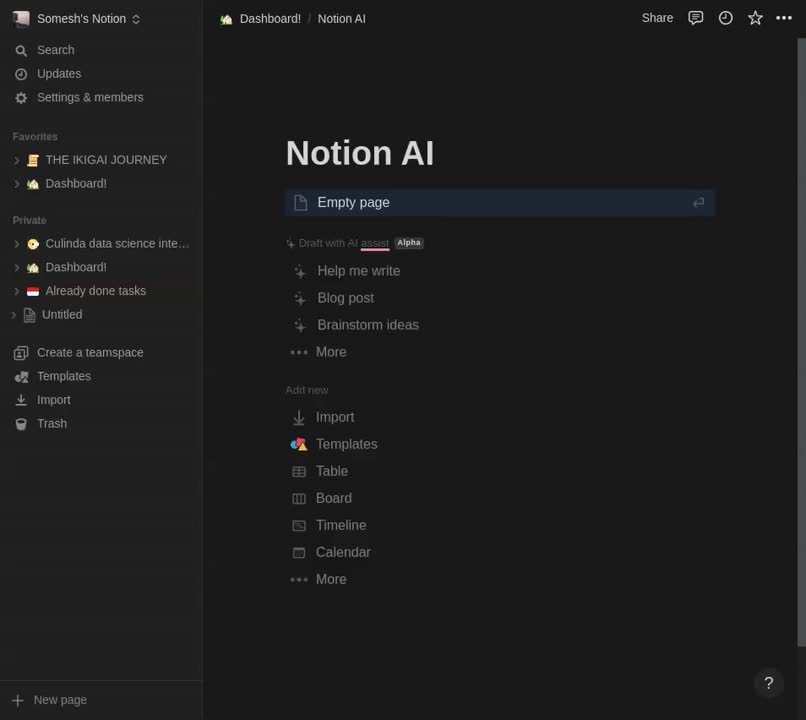Click the Private section header

tap(29, 220)
